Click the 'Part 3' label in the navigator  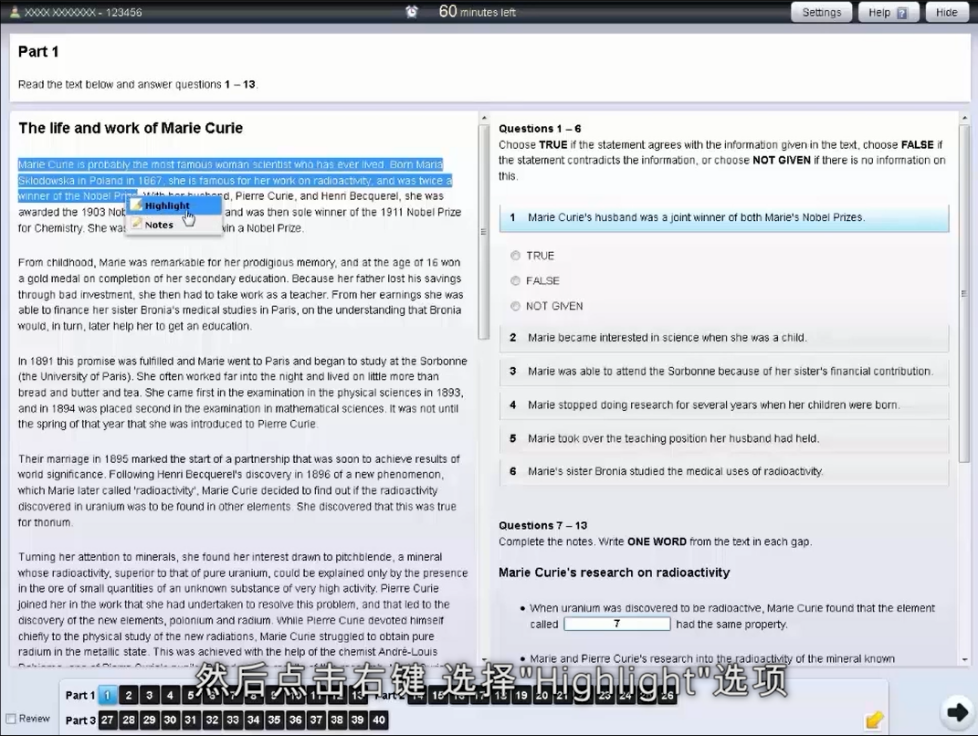pos(80,720)
